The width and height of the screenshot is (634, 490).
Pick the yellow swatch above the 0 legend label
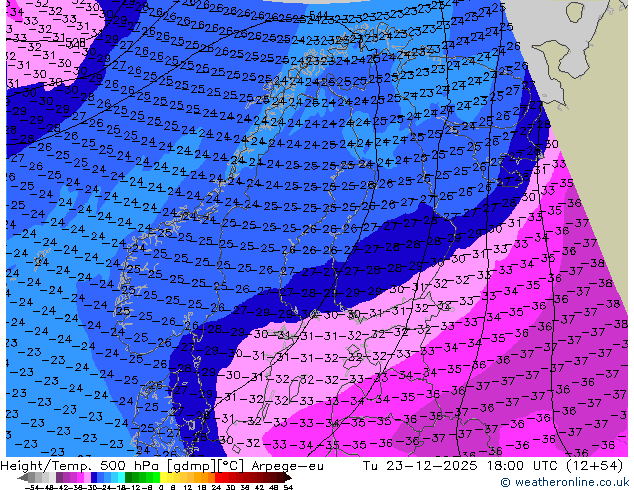coord(163,478)
